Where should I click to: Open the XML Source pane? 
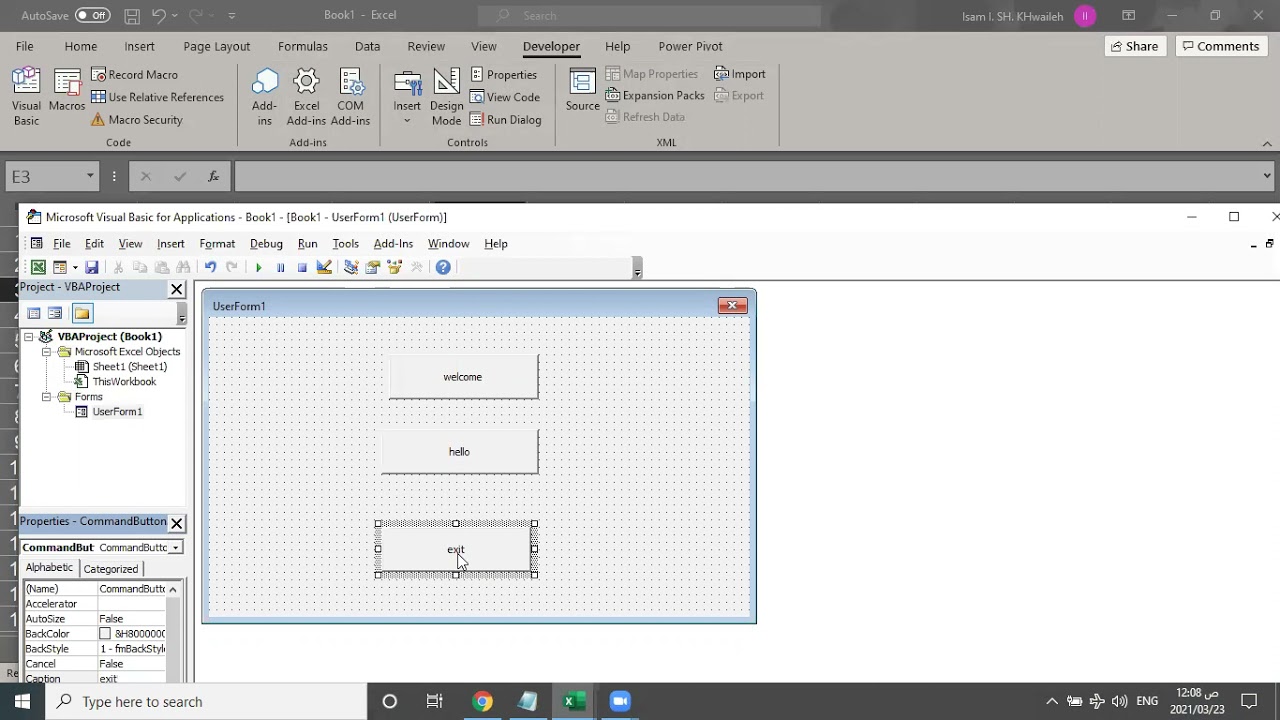click(582, 90)
